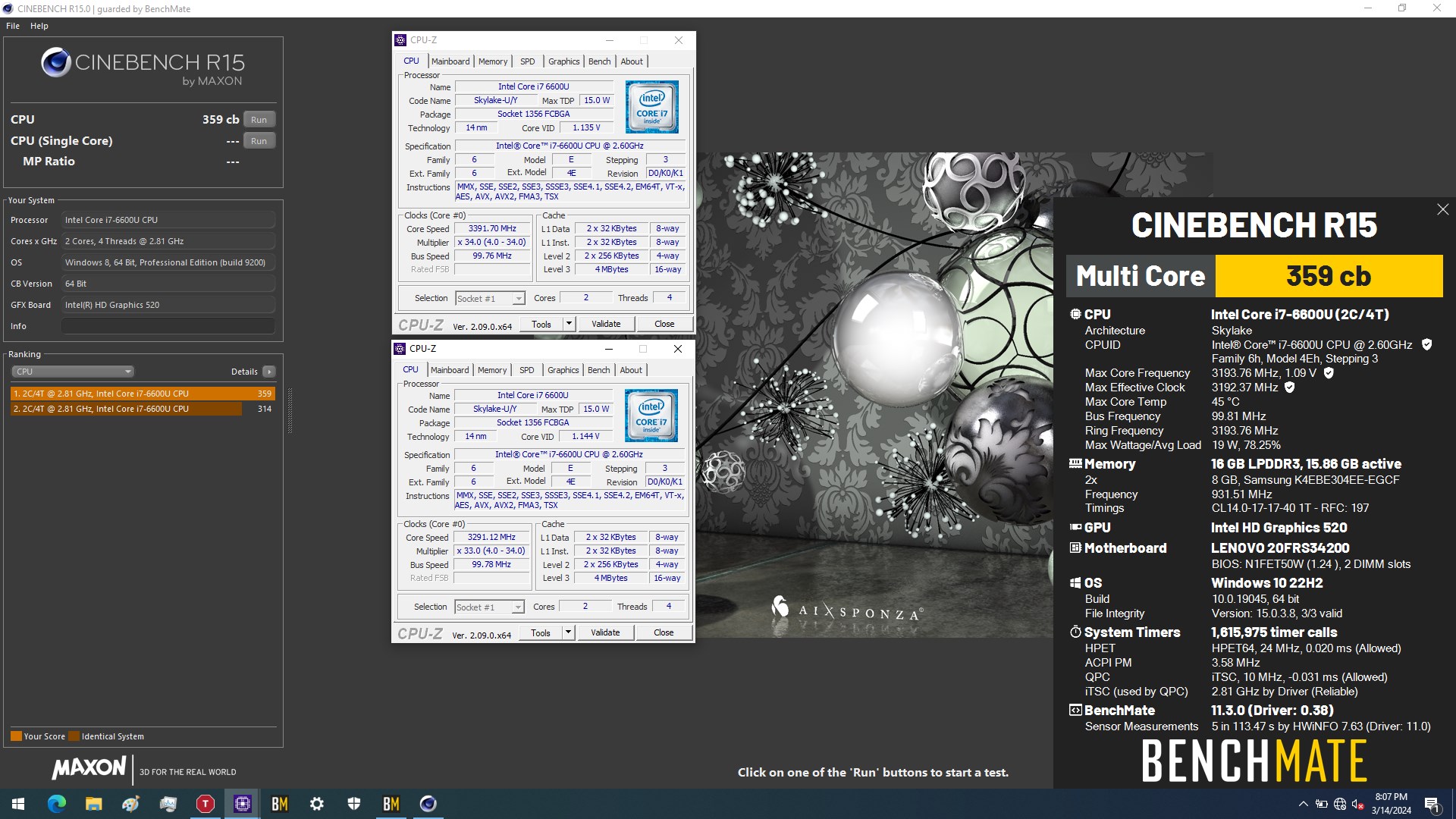Open About tab in upper CPU-Z window
The width and height of the screenshot is (1456, 819).
pyautogui.click(x=632, y=61)
